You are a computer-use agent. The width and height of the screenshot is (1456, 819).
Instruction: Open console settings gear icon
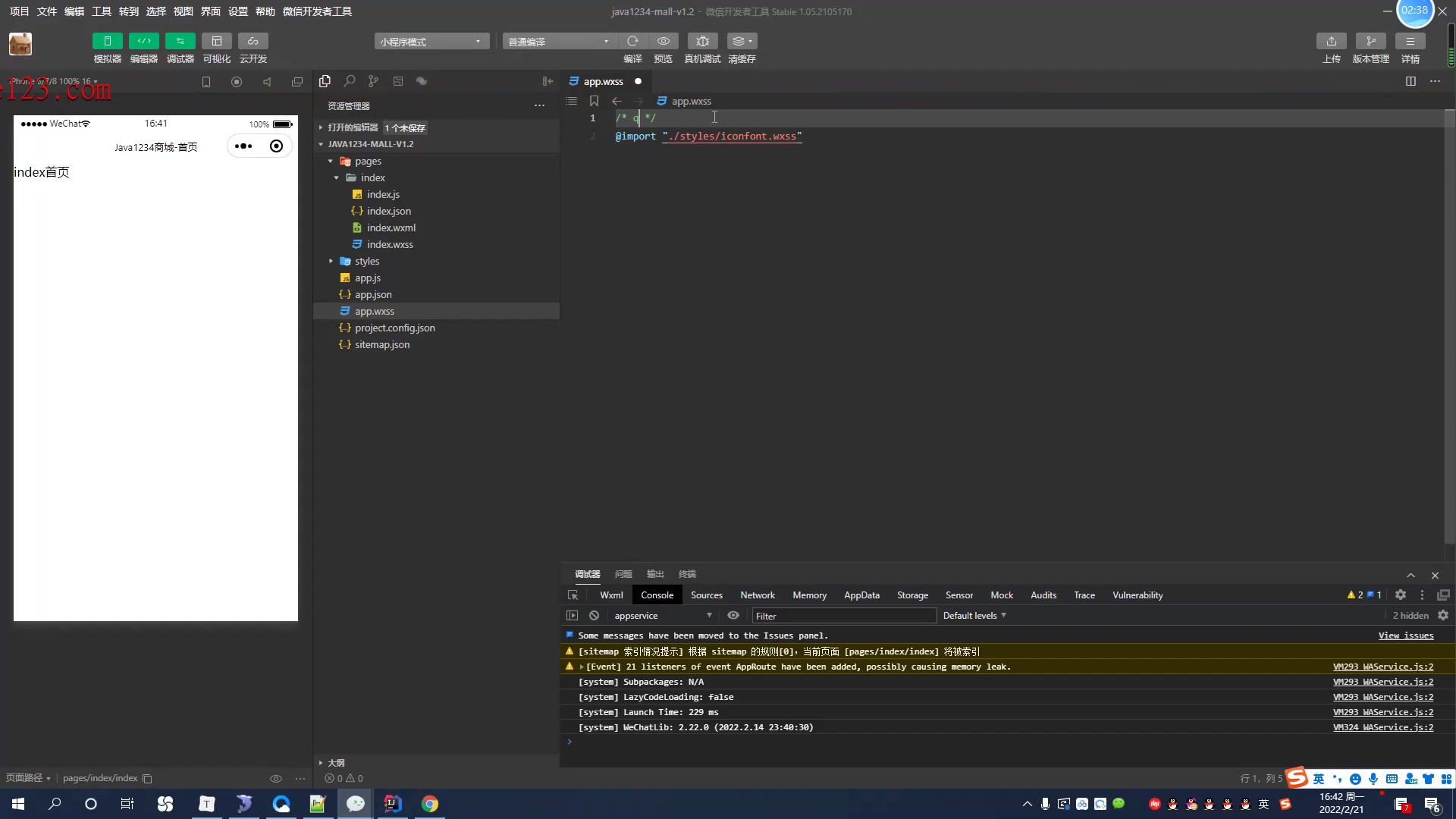click(1443, 616)
